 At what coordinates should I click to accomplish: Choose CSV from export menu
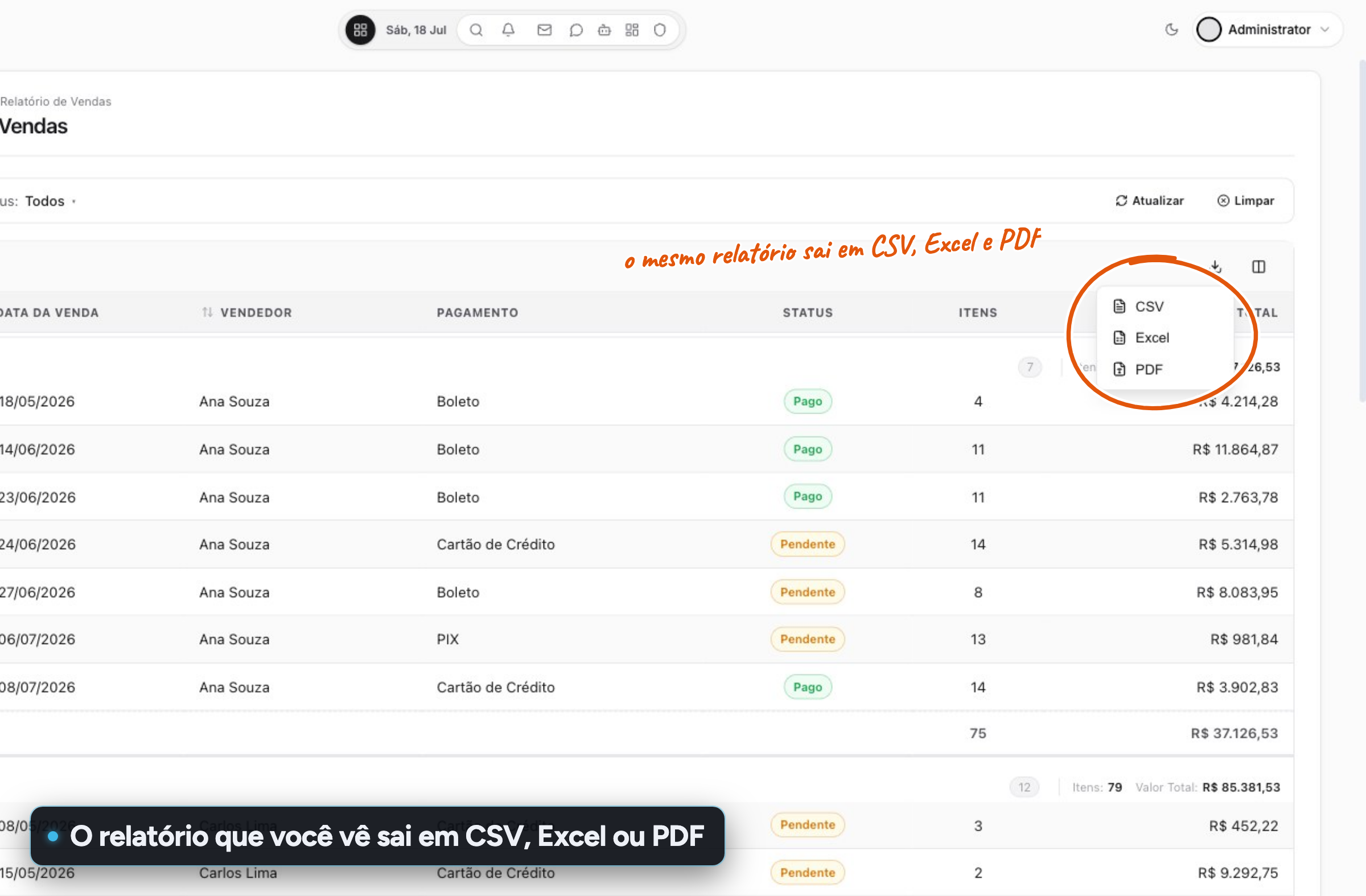point(1165,306)
